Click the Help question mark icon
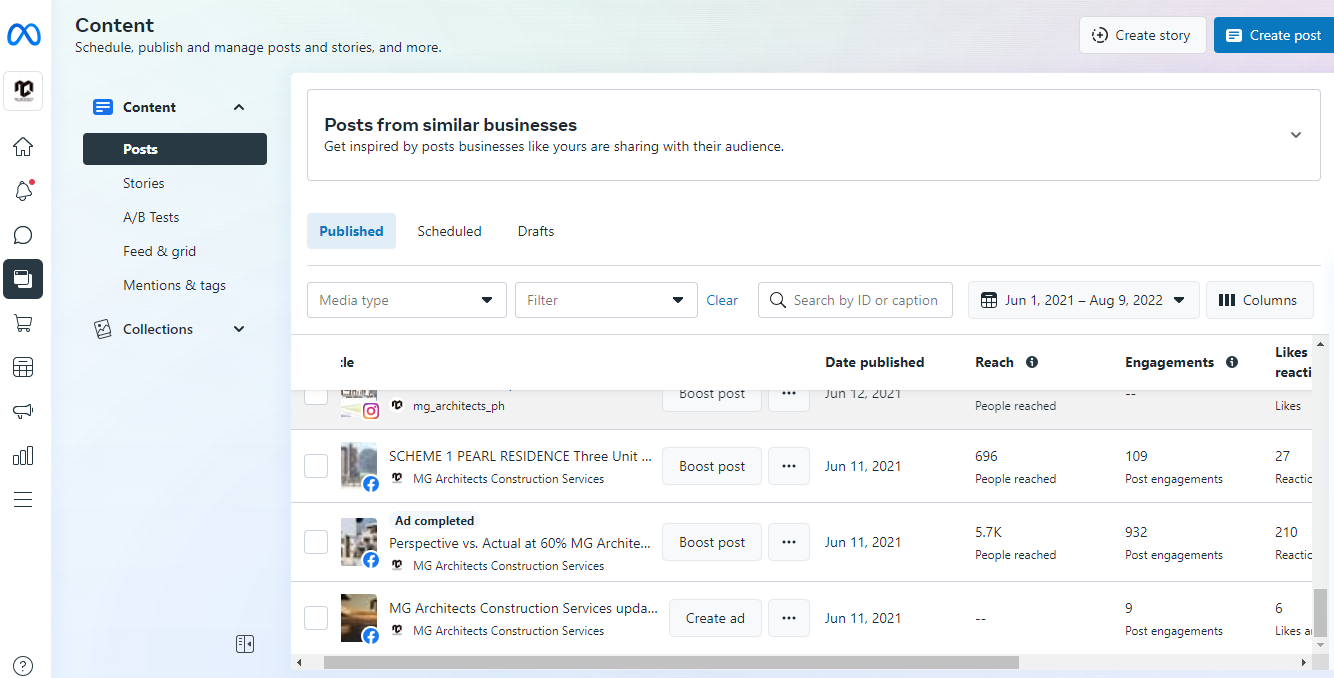This screenshot has height=678, width=1334. coord(23,666)
